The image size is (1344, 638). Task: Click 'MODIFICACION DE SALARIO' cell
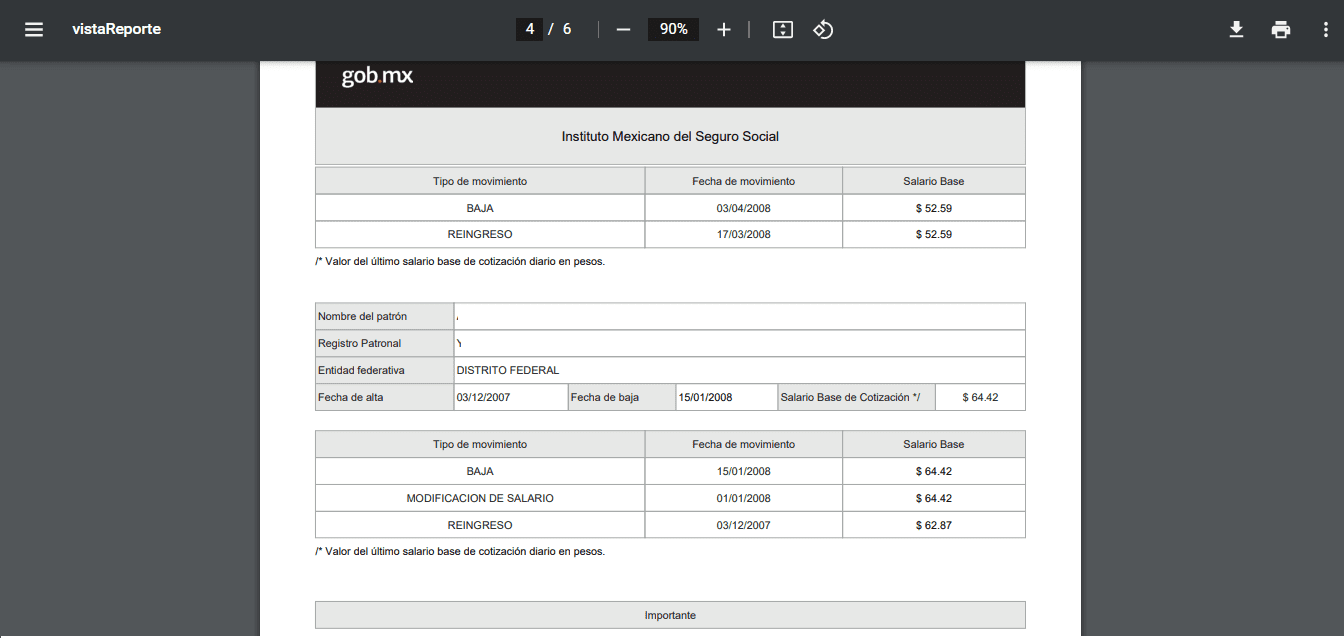tap(480, 498)
